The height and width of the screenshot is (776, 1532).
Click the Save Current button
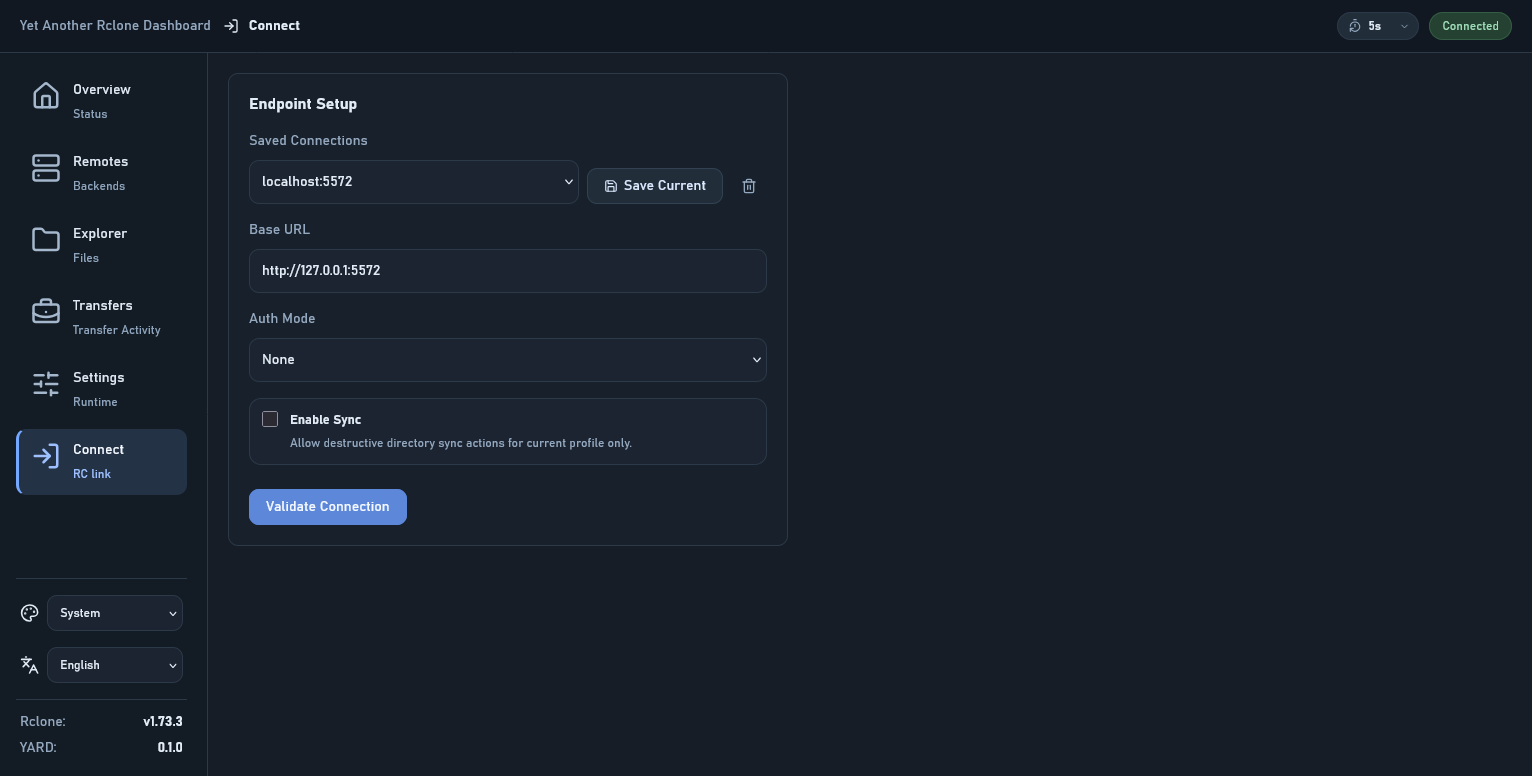[x=655, y=186]
